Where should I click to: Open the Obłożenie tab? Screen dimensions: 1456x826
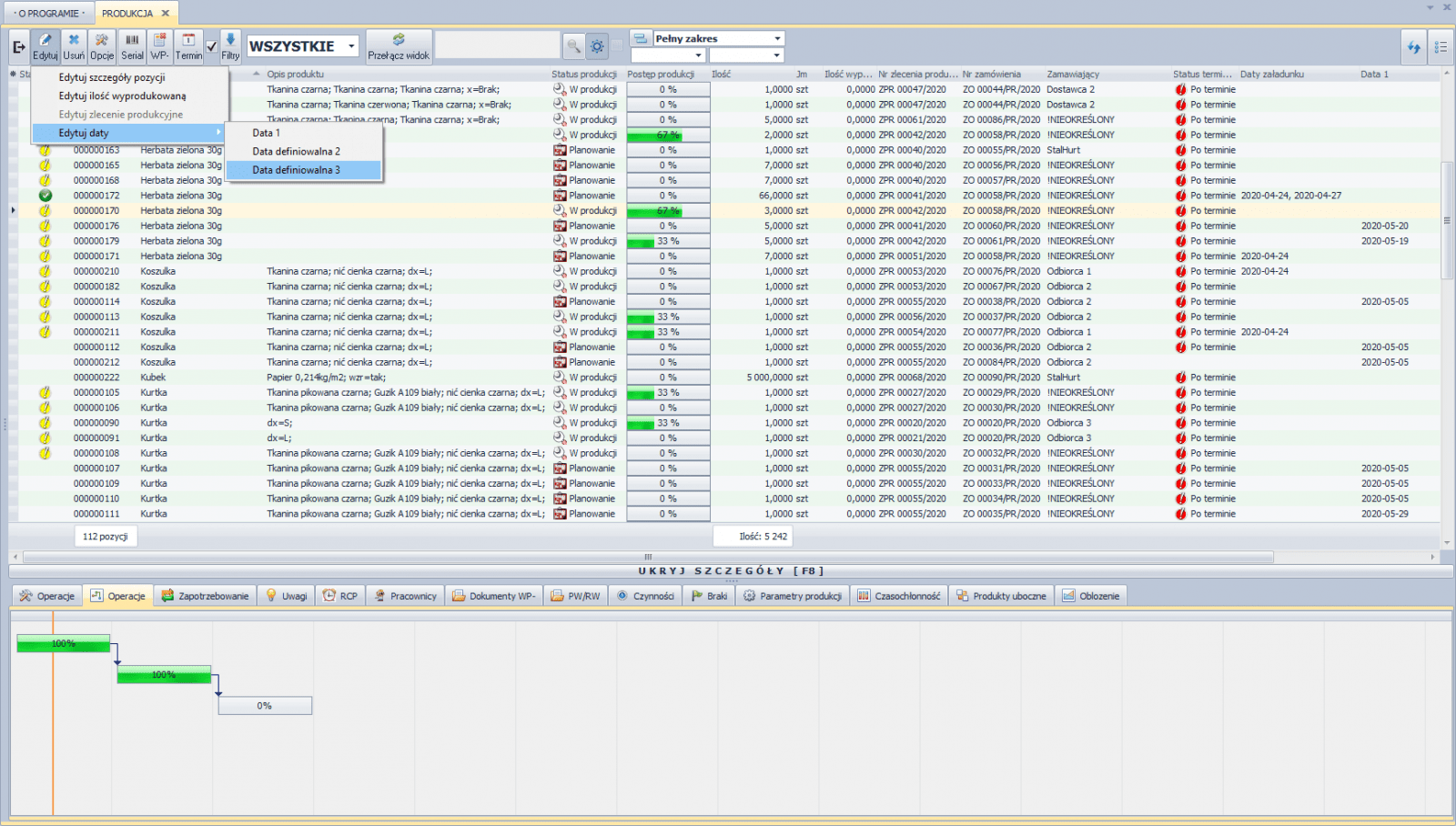click(x=1091, y=596)
